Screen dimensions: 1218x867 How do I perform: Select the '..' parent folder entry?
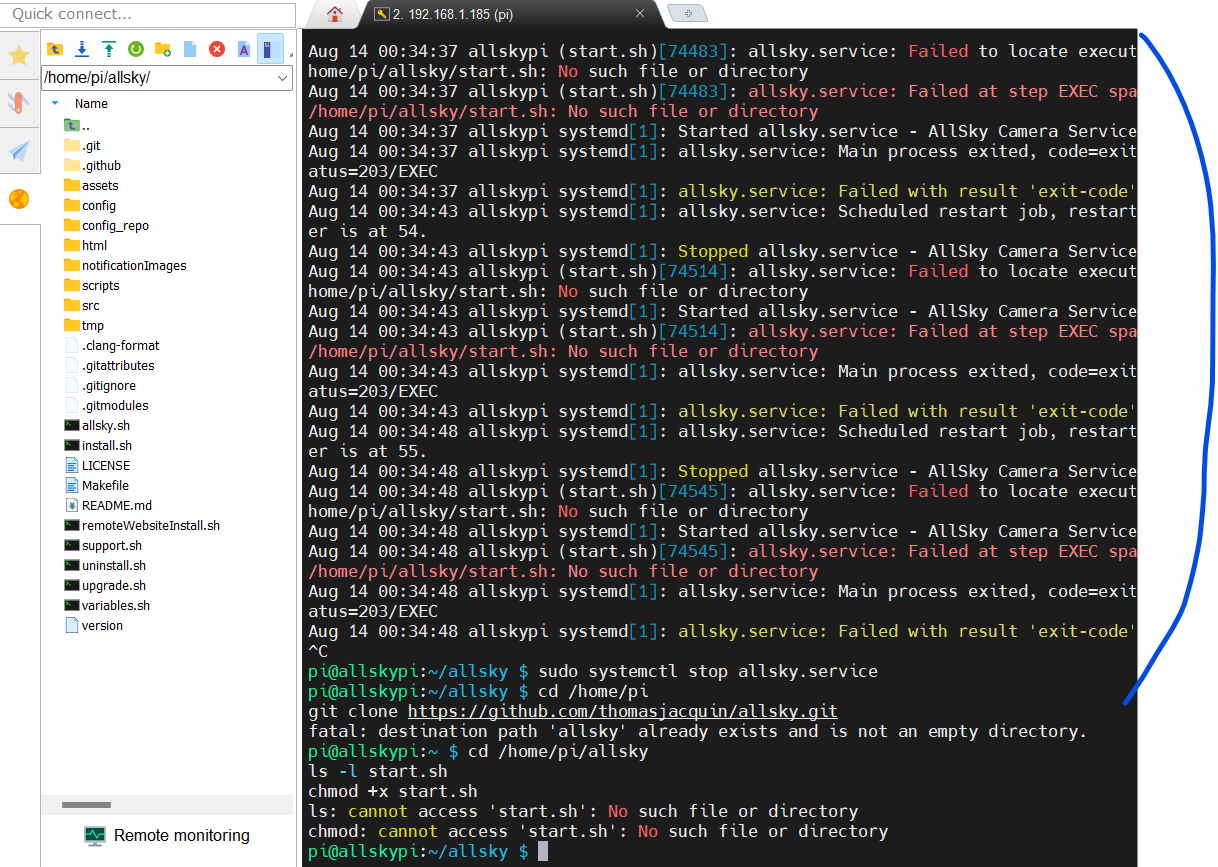pyautogui.click(x=77, y=125)
